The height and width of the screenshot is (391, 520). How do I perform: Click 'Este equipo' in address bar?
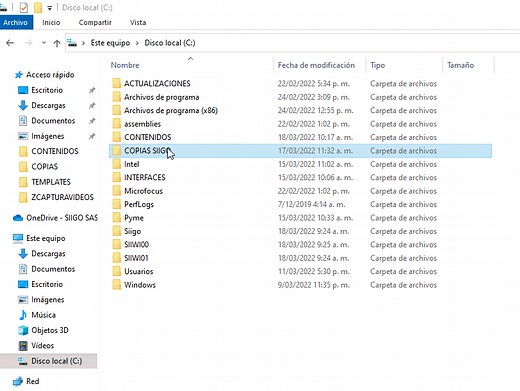point(110,43)
